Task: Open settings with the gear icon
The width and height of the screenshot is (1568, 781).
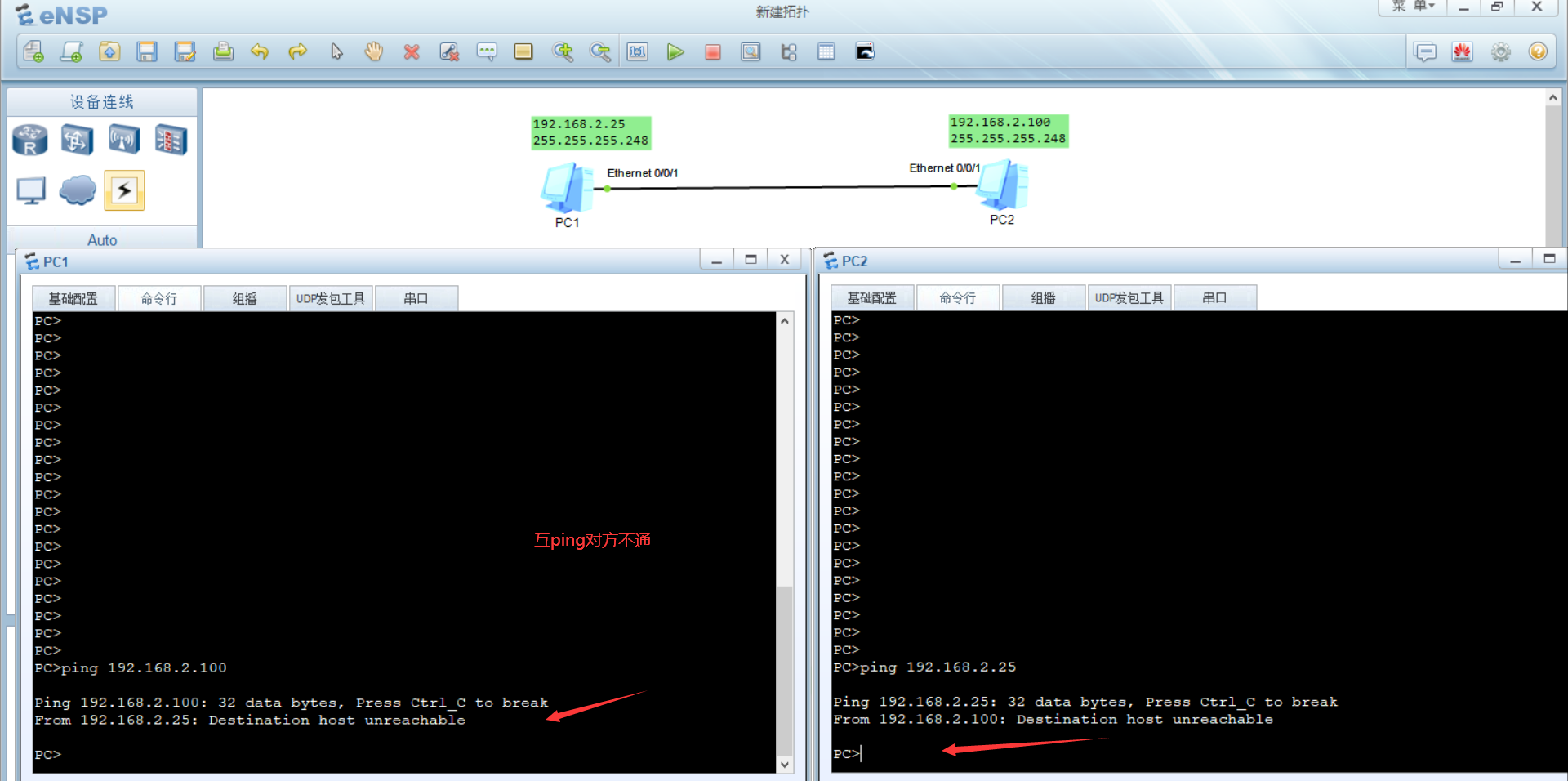Action: [x=1501, y=52]
